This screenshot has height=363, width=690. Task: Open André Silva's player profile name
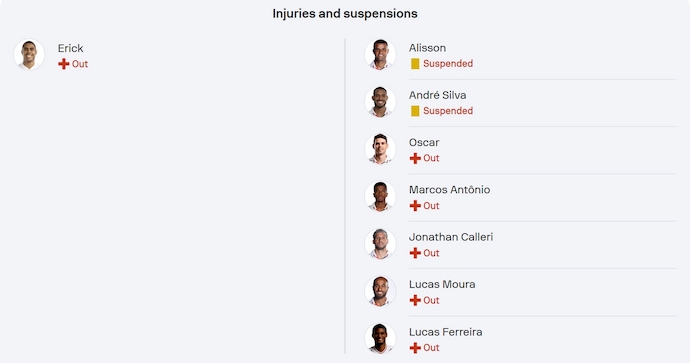tap(437, 95)
